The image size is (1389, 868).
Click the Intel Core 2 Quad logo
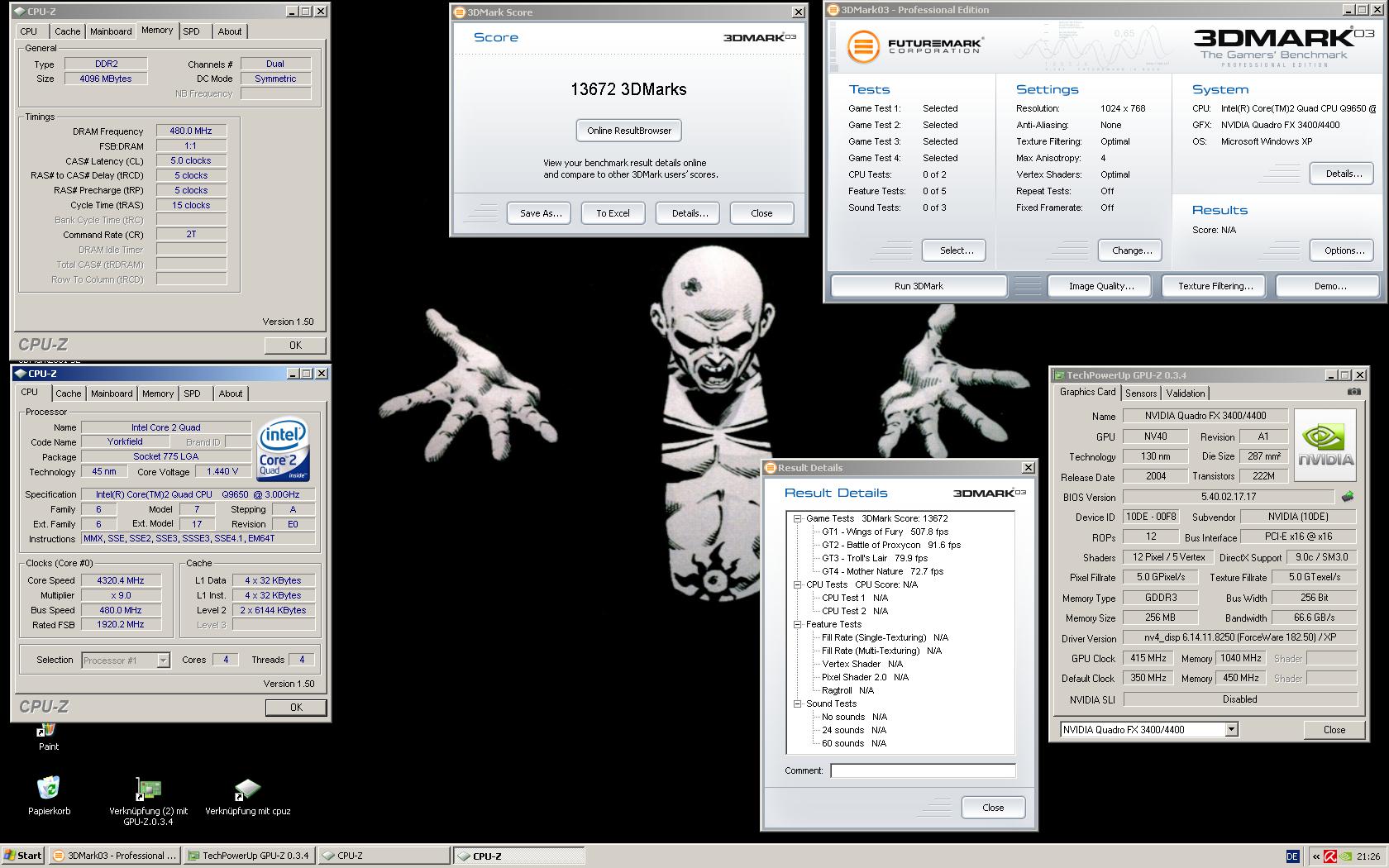coord(284,448)
